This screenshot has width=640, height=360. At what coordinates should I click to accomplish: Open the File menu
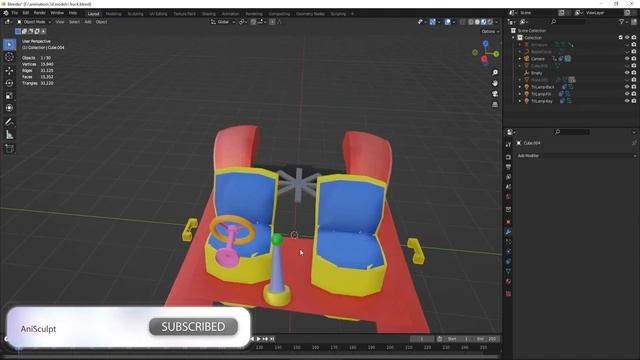point(15,13)
